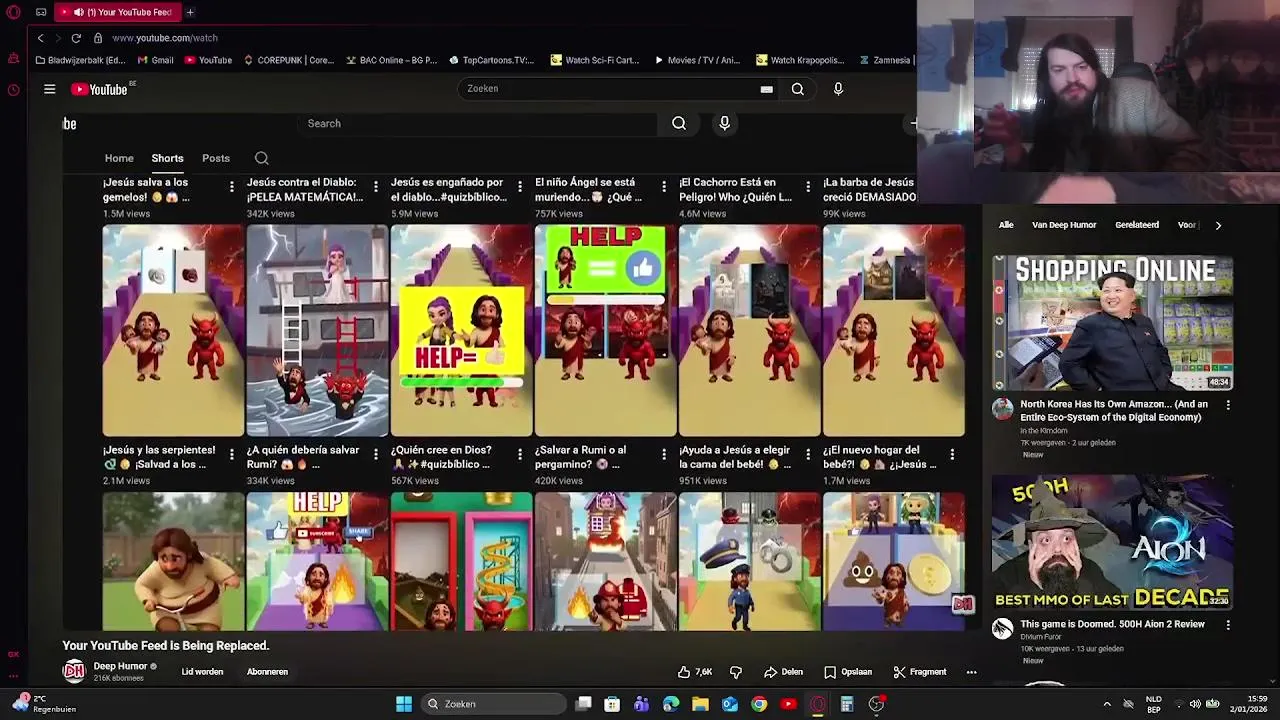Screen dimensions: 1280x720
Task: Click 'Deep Humor' channel name
Action: point(120,666)
